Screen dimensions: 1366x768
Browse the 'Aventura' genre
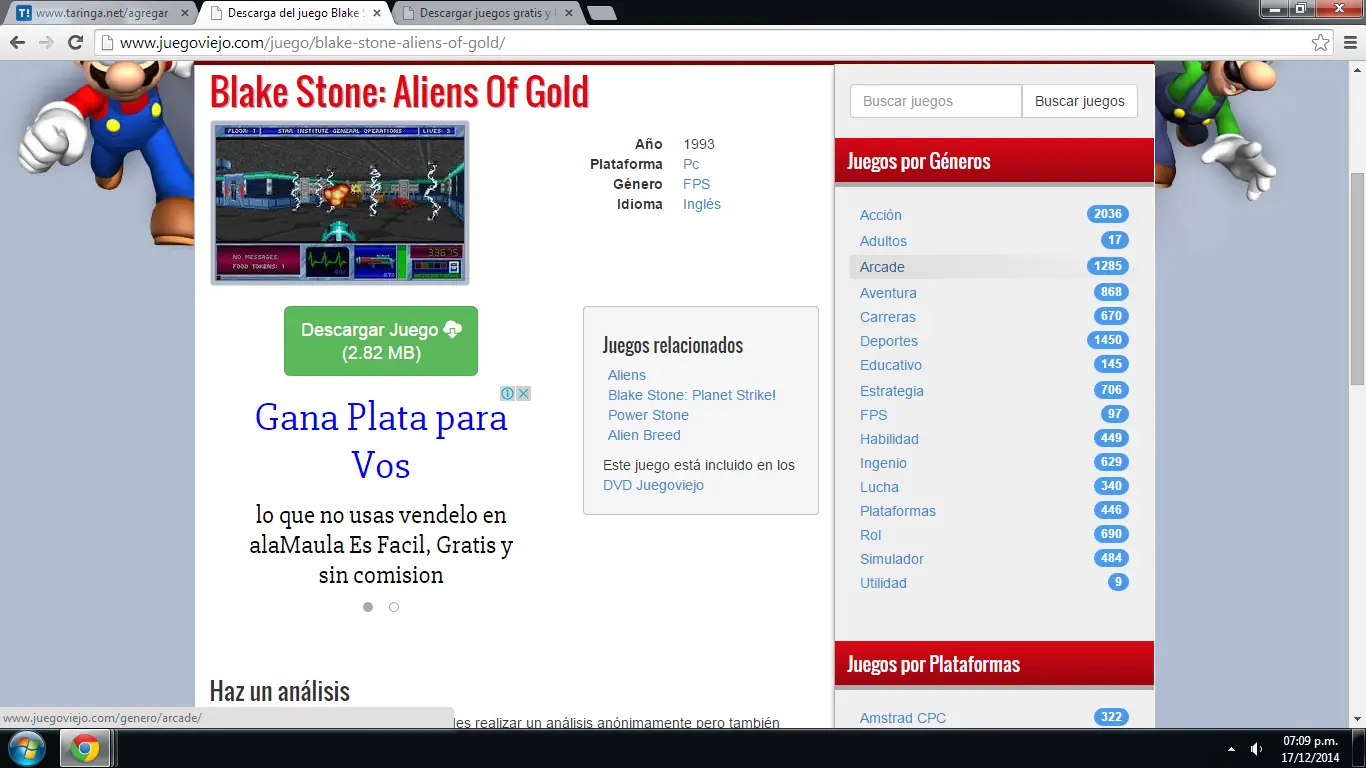pos(888,293)
